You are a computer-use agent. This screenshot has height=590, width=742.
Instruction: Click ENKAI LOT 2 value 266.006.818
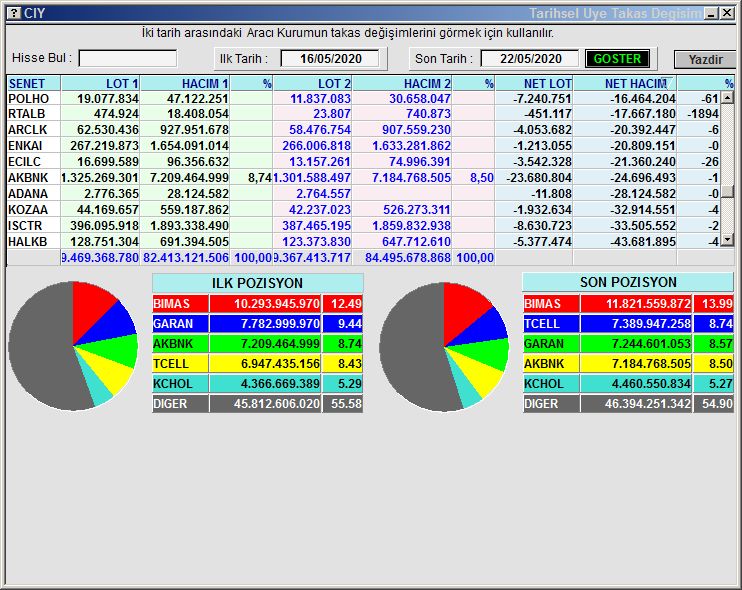[x=316, y=146]
